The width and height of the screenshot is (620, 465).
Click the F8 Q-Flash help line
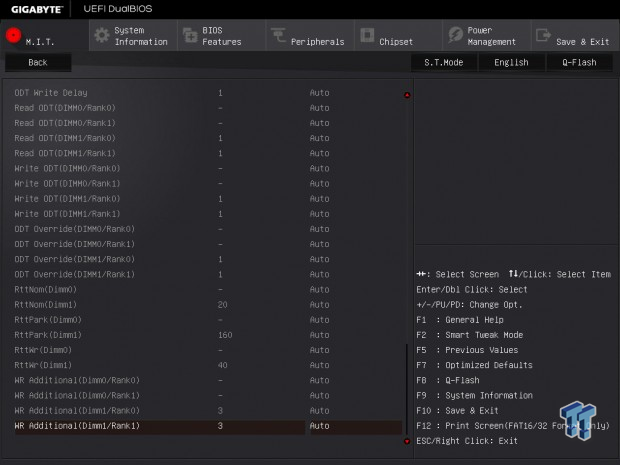[448, 380]
